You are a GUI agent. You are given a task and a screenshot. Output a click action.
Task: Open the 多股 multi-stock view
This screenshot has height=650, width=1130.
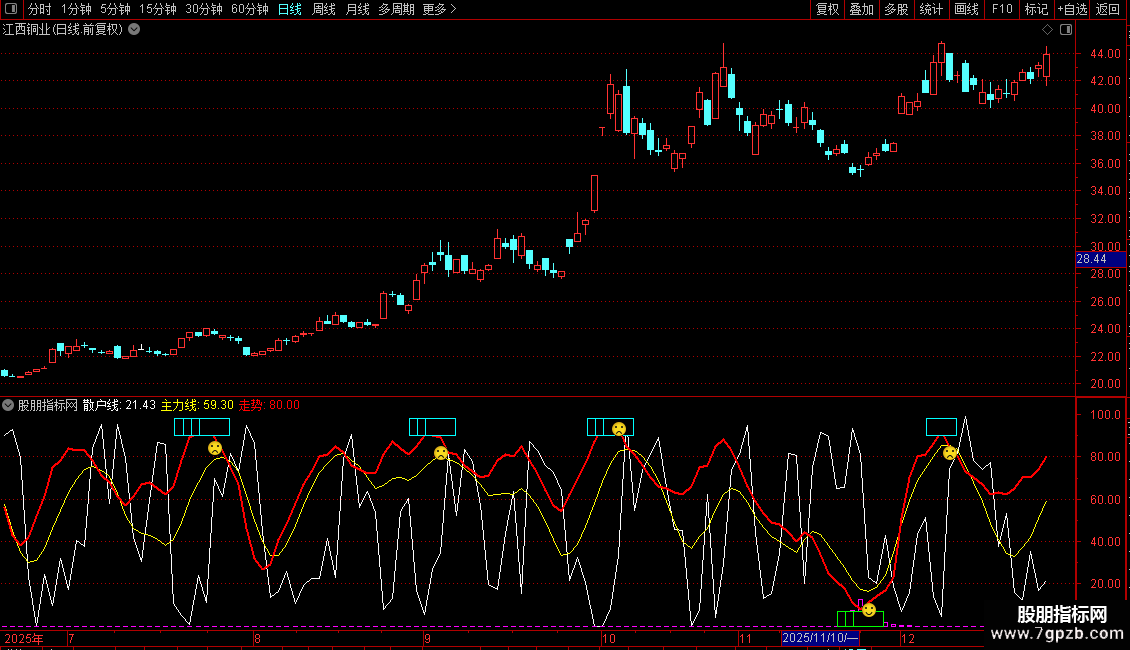pyautogui.click(x=897, y=9)
